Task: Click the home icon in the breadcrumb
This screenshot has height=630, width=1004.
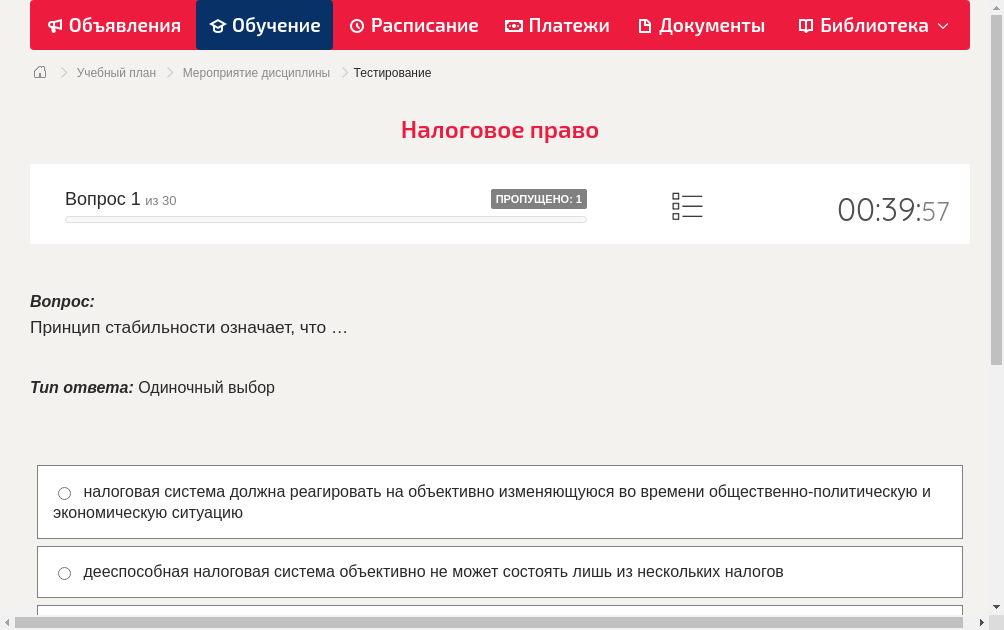Action: click(x=40, y=72)
